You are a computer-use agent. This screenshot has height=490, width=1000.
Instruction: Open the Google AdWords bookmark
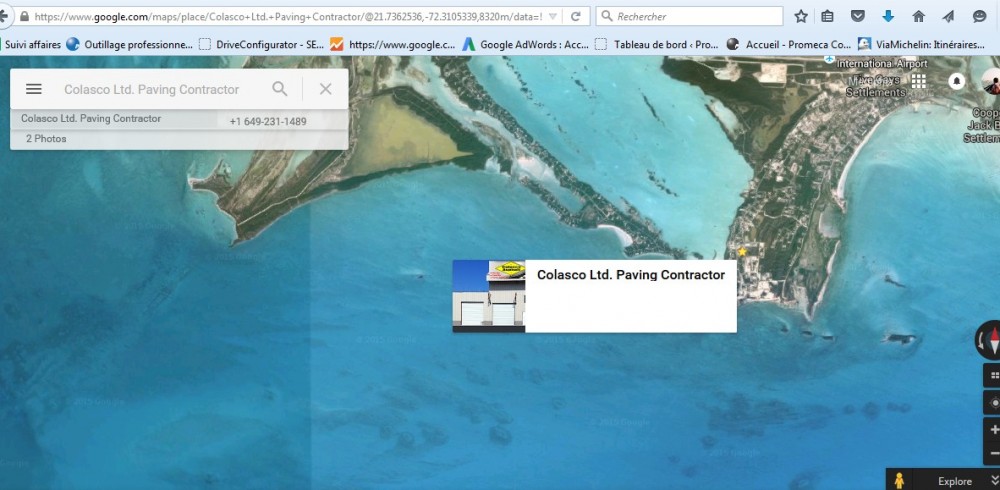point(526,45)
